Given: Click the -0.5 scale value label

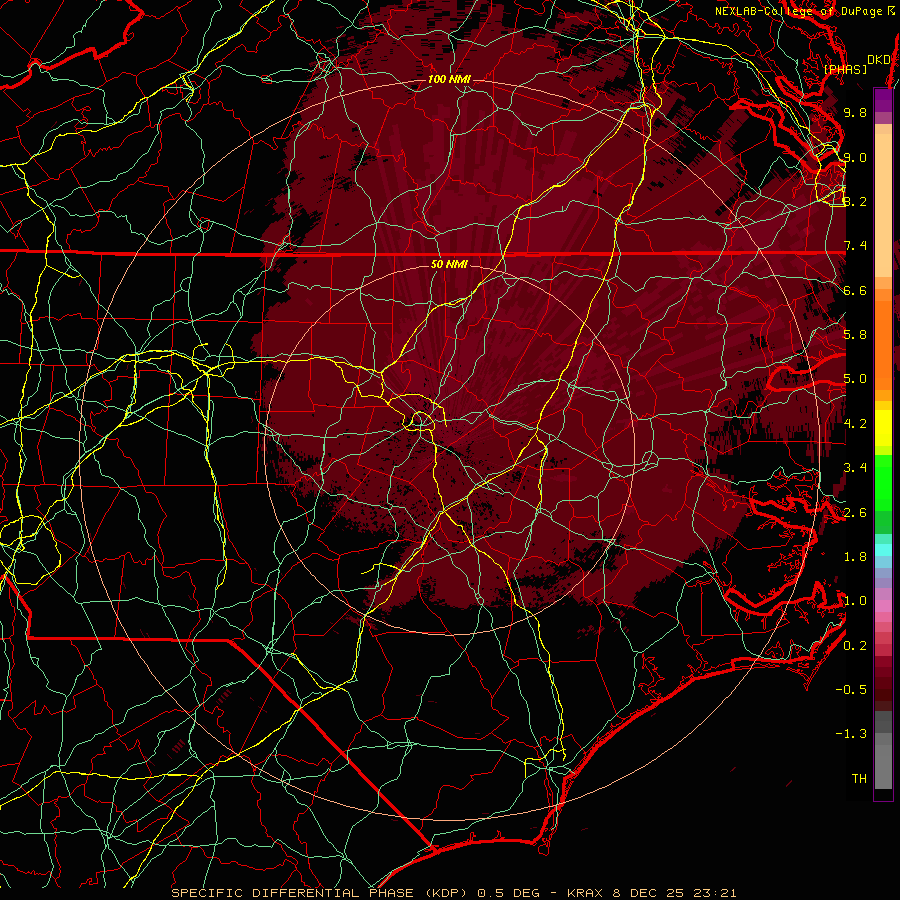Looking at the screenshot, I should coord(851,690).
